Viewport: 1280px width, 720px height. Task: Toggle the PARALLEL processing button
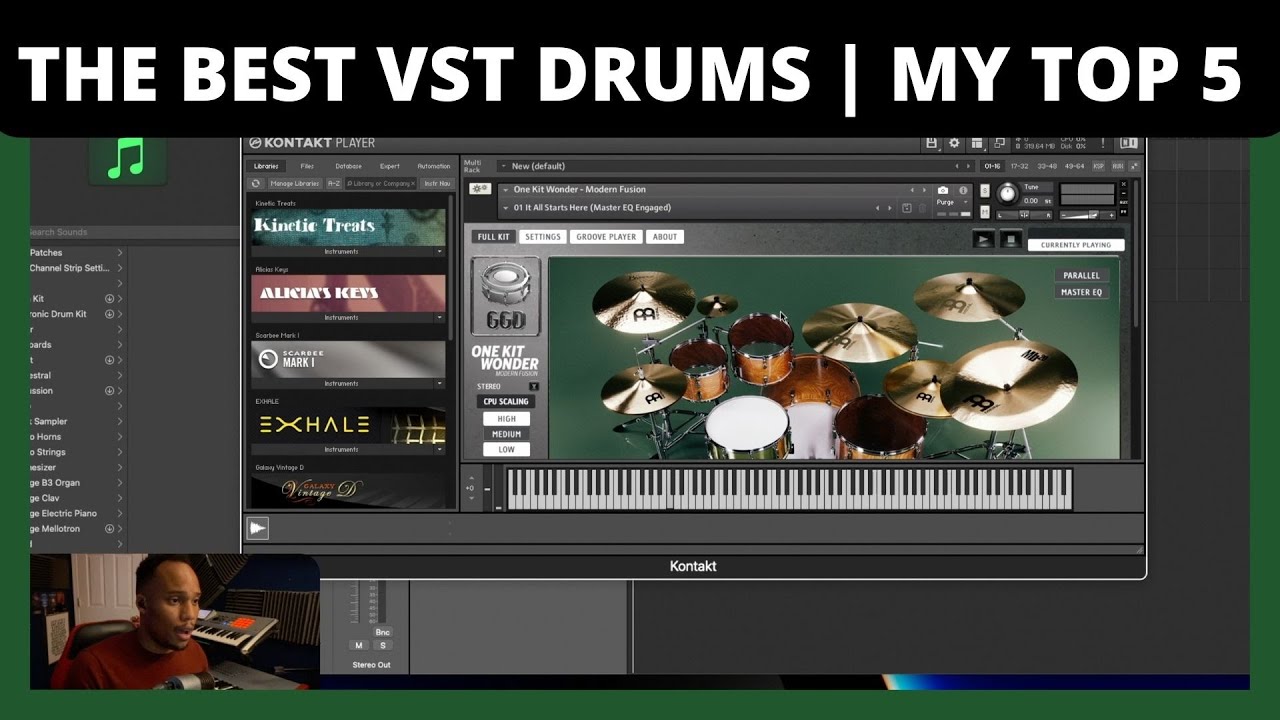(x=1081, y=276)
